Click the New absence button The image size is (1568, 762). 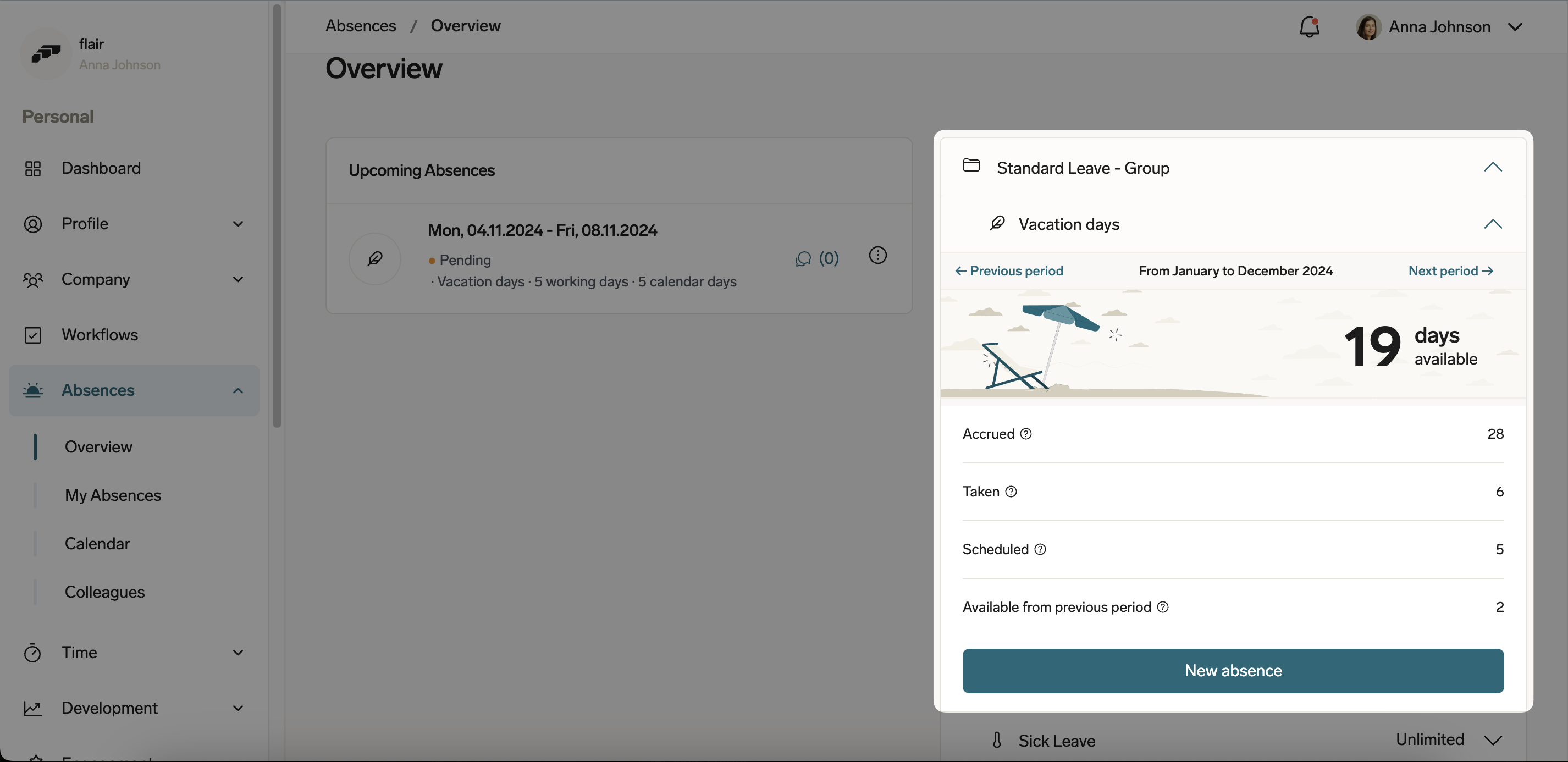pyautogui.click(x=1233, y=671)
